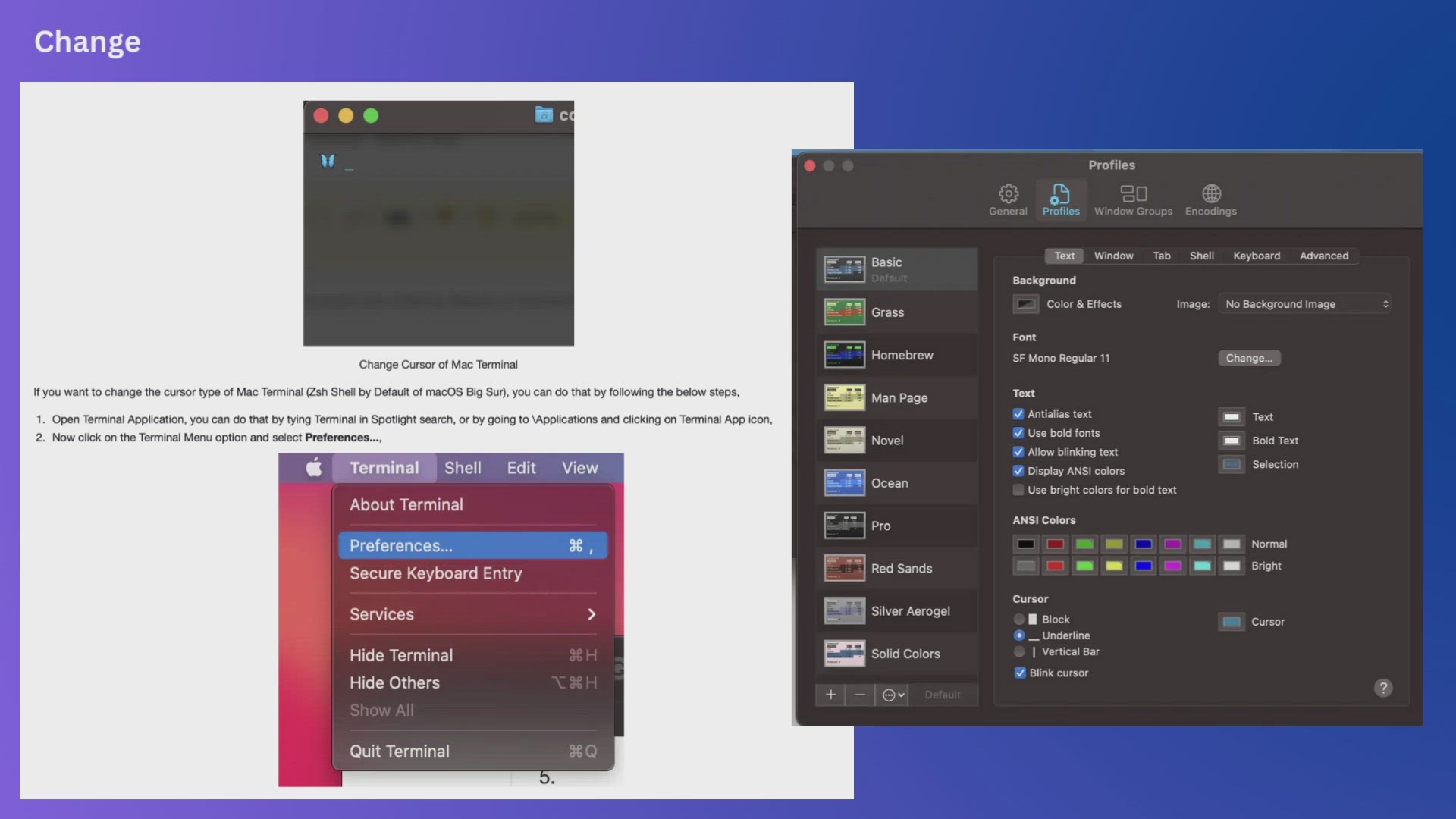
Task: Pick the Cursor color swatch
Action: [x=1231, y=622]
